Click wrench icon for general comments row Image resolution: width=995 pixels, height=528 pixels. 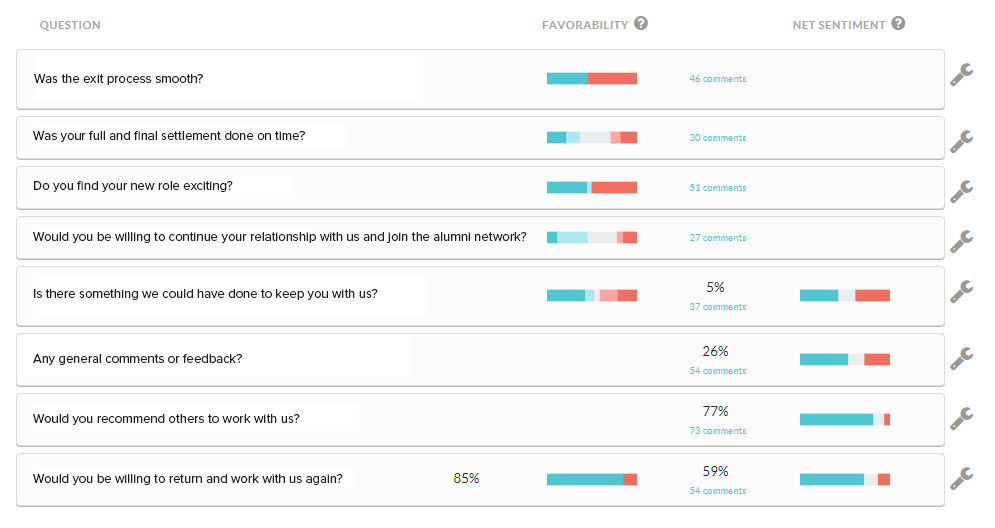click(961, 357)
